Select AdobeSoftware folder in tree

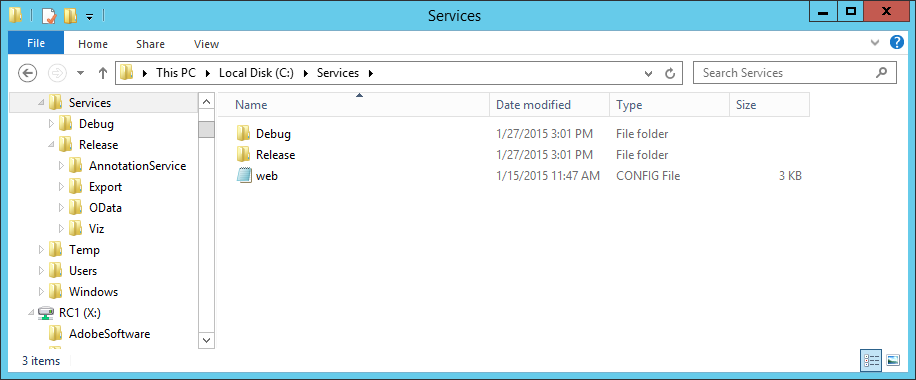[109, 334]
